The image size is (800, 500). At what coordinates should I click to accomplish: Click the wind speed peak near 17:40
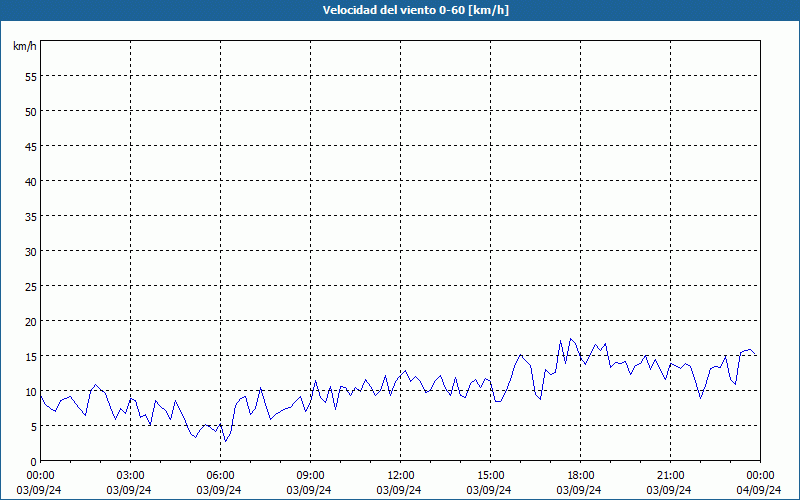tap(570, 339)
